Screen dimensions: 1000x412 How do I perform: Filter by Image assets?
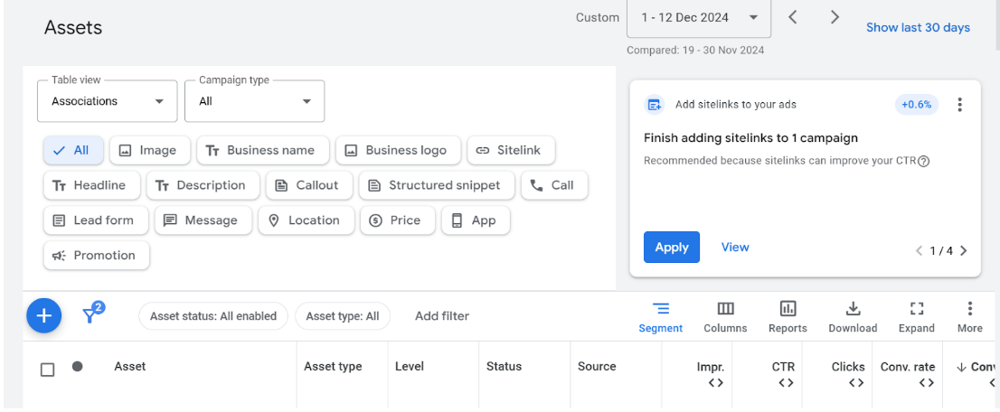tap(150, 151)
